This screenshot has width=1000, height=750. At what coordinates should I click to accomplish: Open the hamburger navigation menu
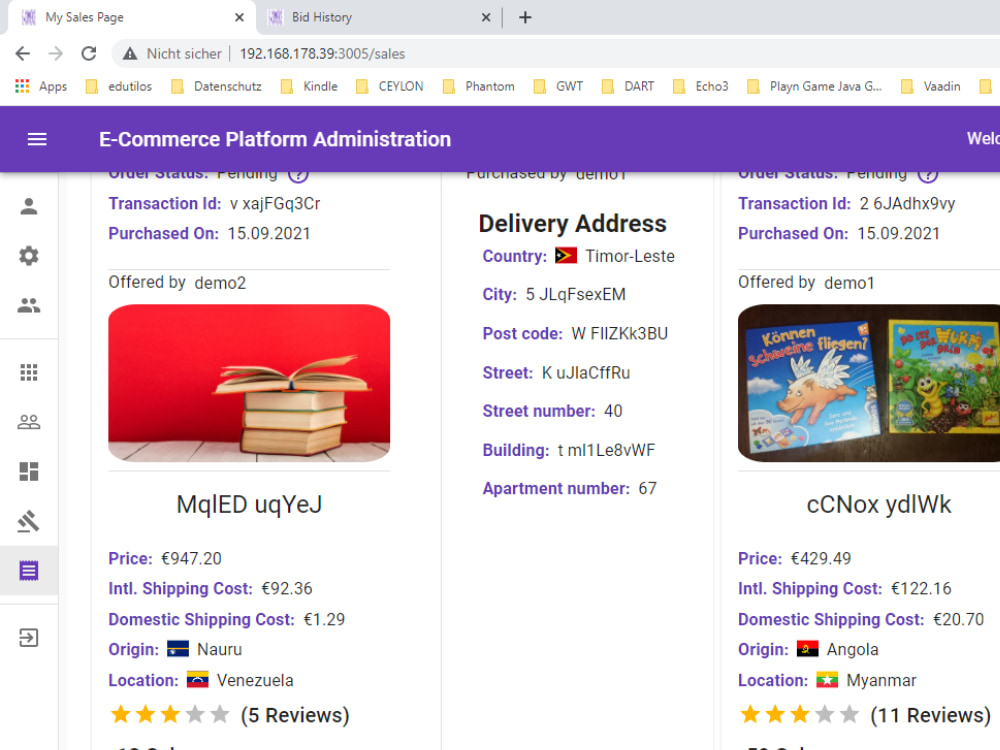point(37,139)
